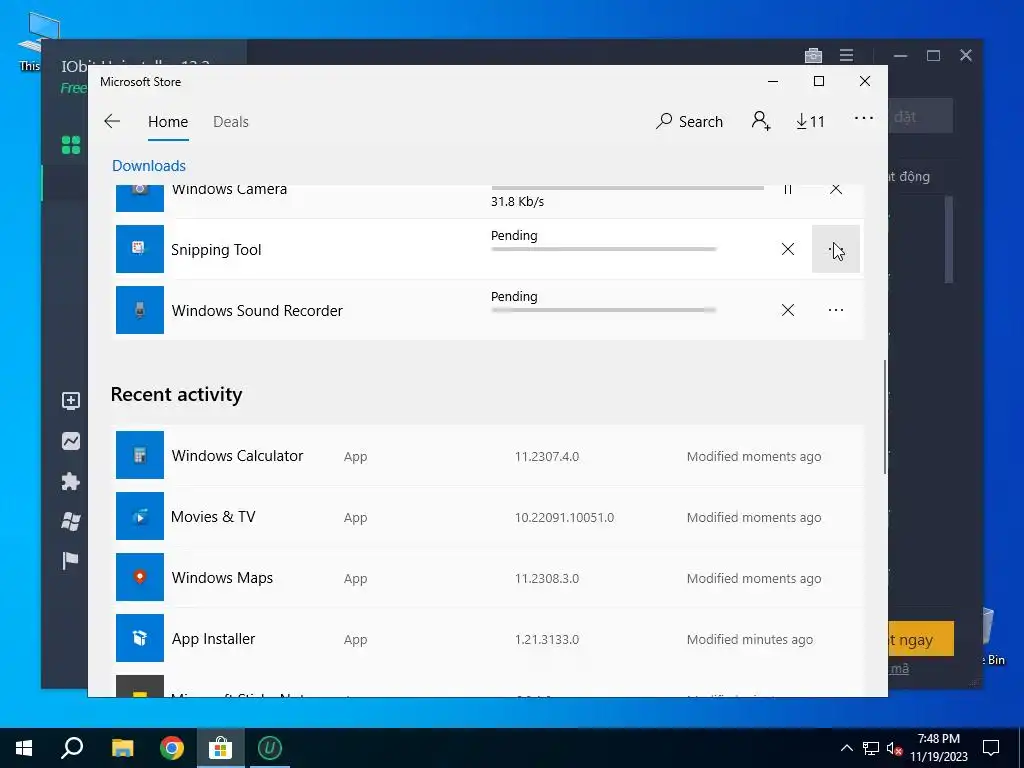Open Search in Microsoft Store

coord(690,121)
